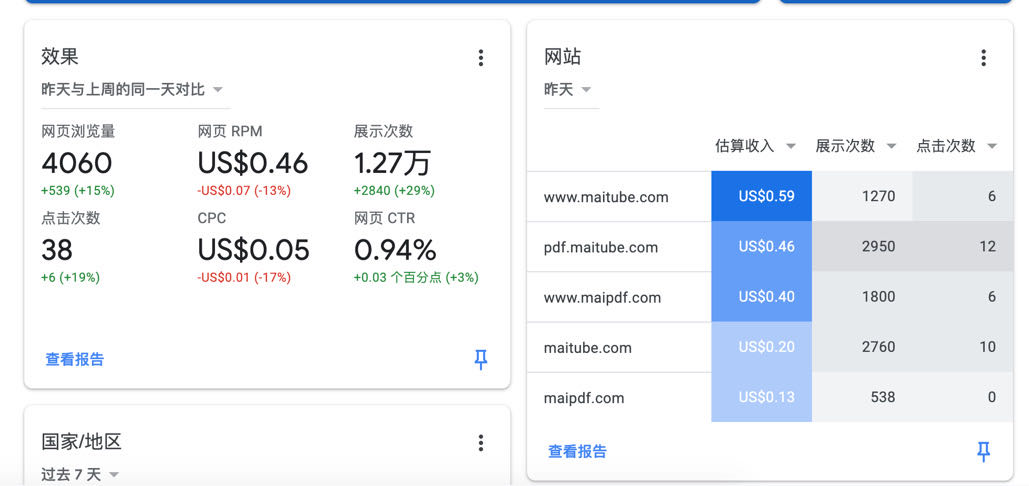Click the US$0.13 revenue cell
1029x486 pixels.
tap(761, 397)
